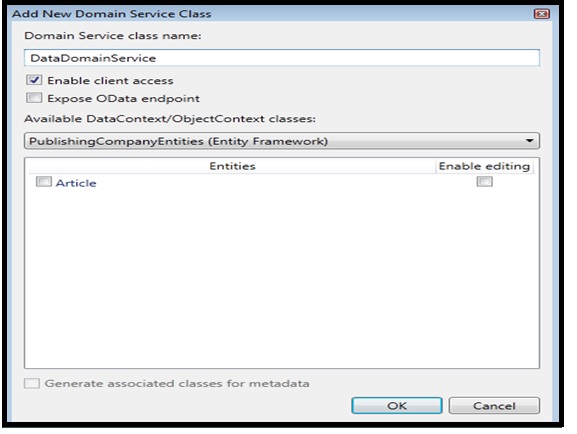Viewport: 577px width, 434px height.
Task: Click the Domain Service class name label
Action: coord(113,36)
